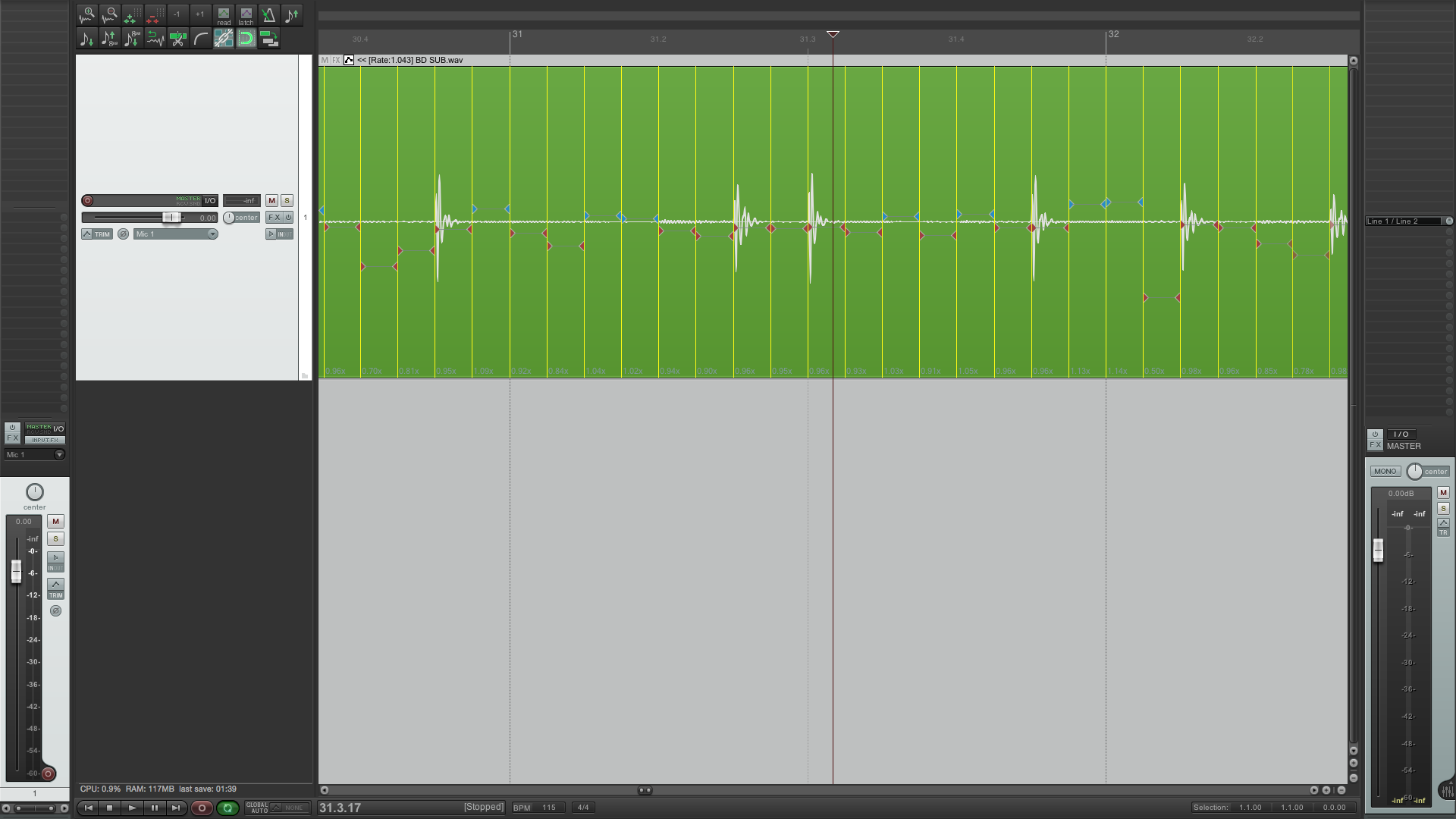Toggle snap magnet button

click(x=246, y=39)
